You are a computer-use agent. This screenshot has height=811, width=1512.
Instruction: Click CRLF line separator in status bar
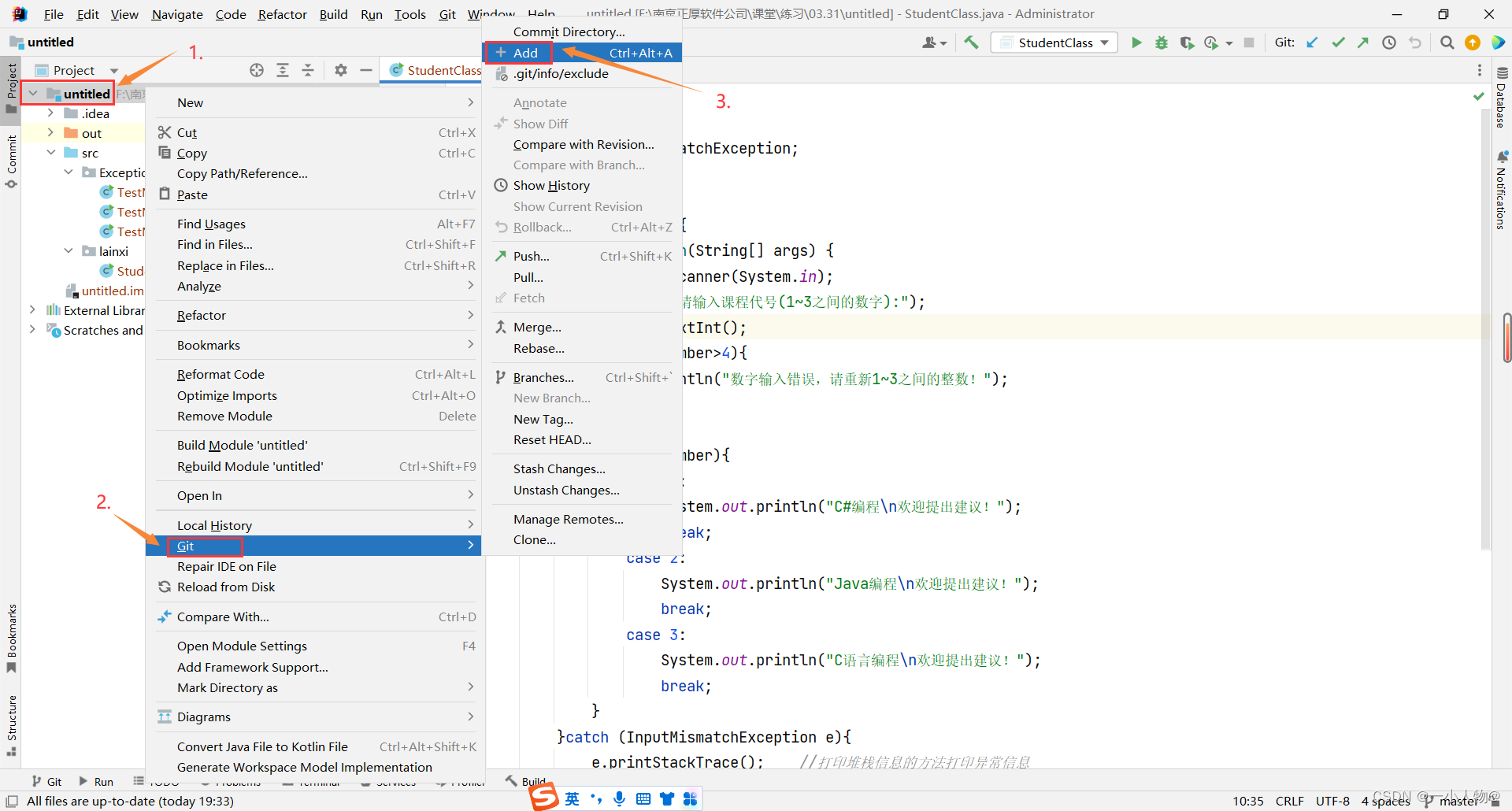tap(1289, 801)
